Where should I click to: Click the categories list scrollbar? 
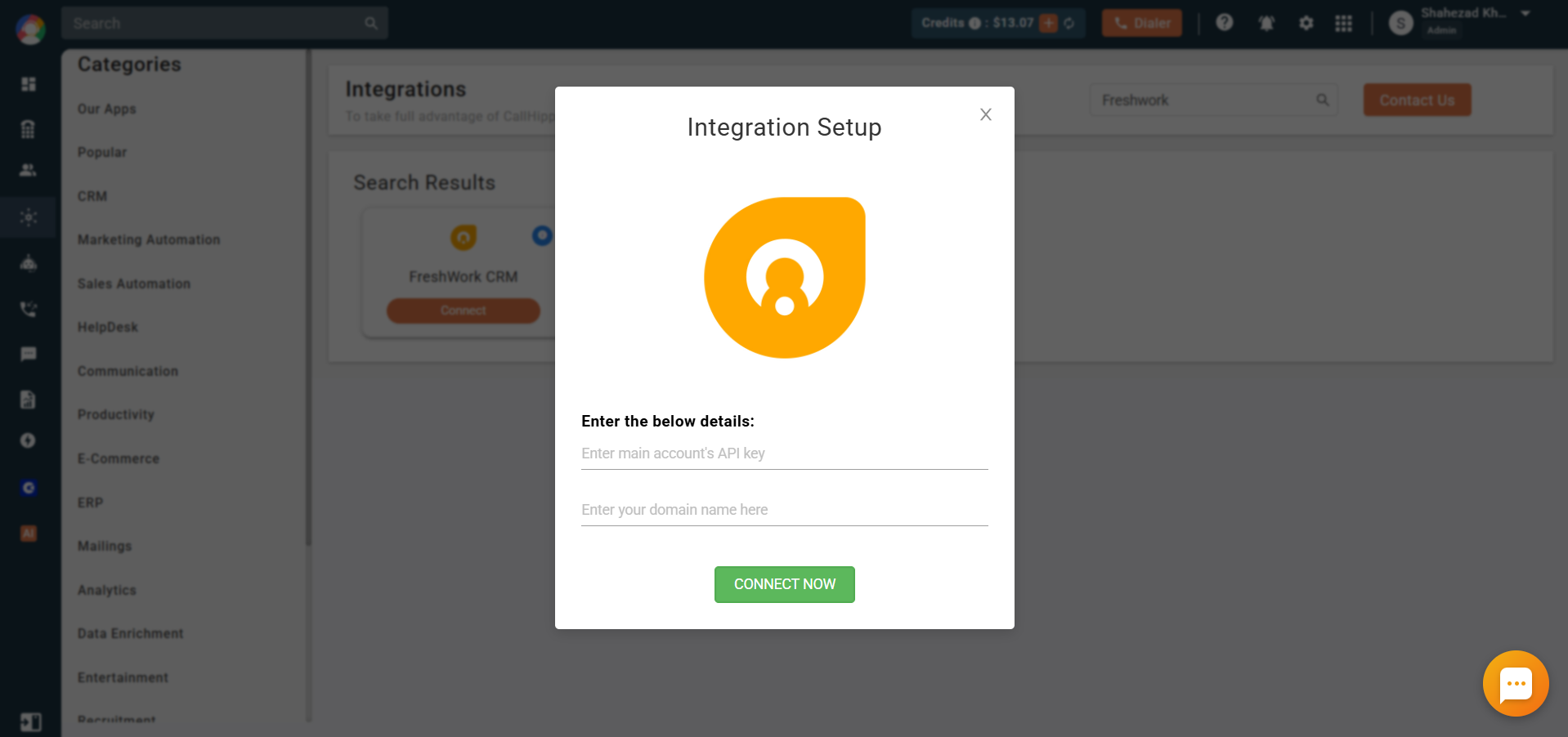308,298
